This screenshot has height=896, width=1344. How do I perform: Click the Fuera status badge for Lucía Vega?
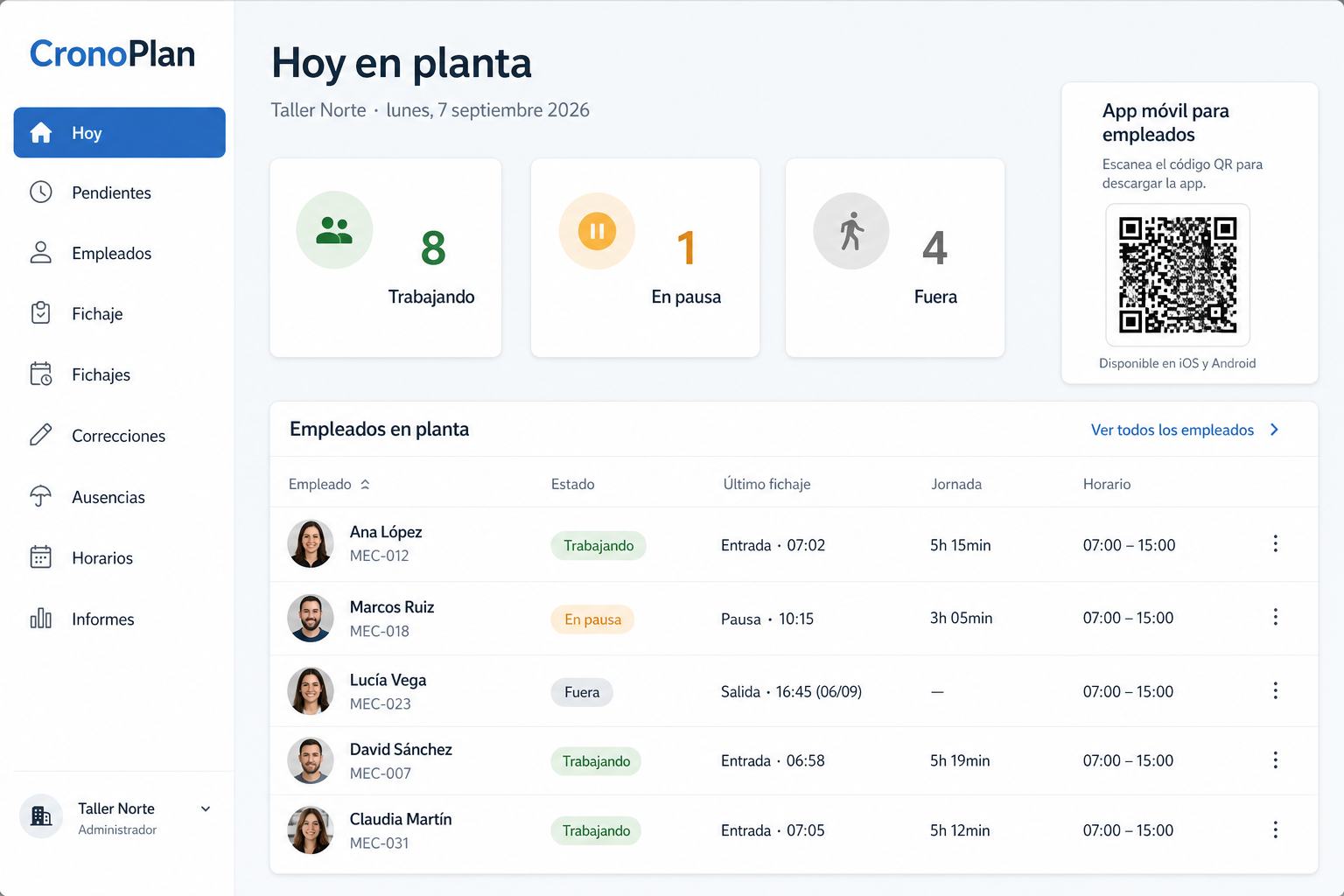pos(582,692)
